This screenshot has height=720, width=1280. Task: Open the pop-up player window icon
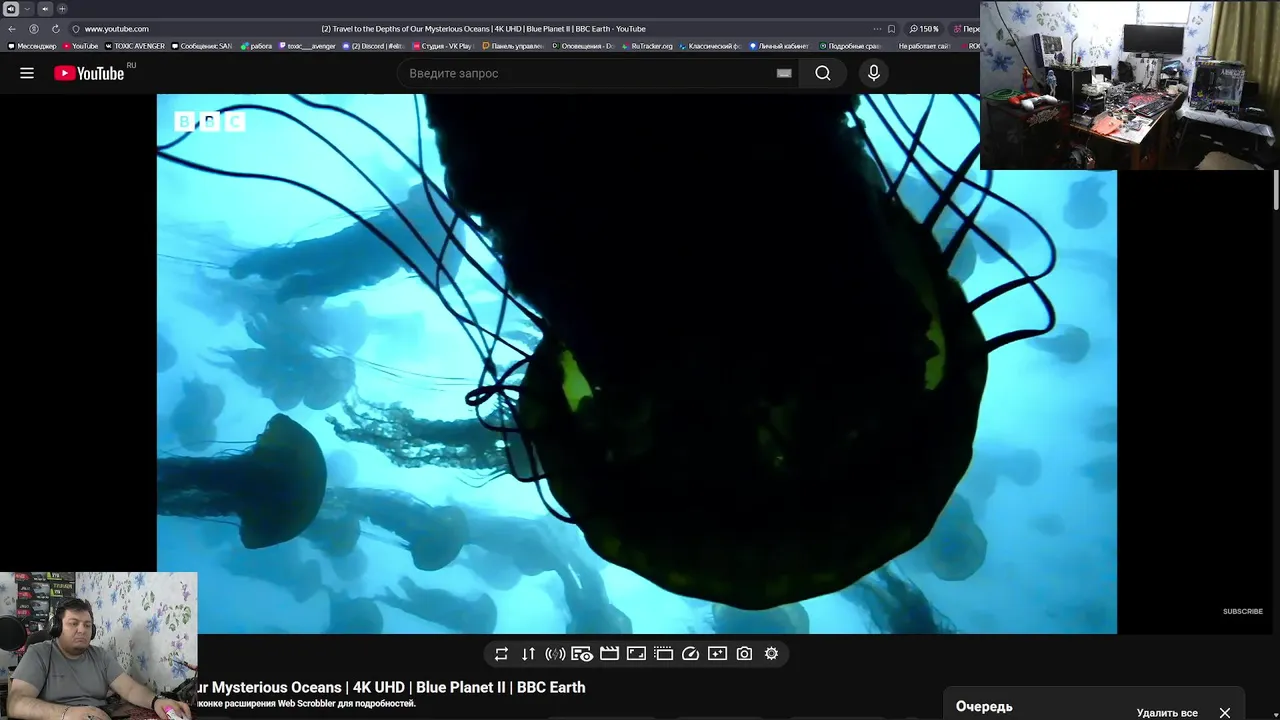[x=663, y=654]
